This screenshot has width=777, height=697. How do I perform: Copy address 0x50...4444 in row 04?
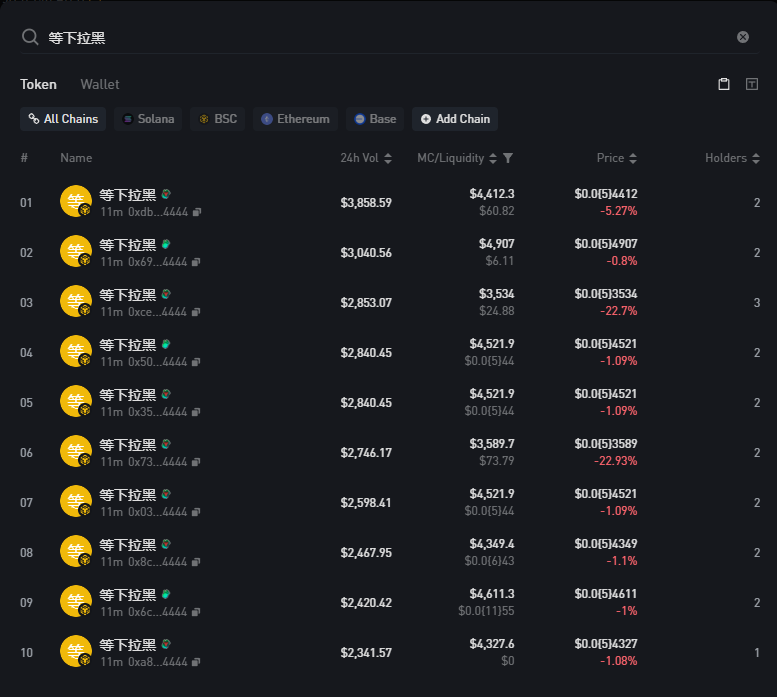196,362
